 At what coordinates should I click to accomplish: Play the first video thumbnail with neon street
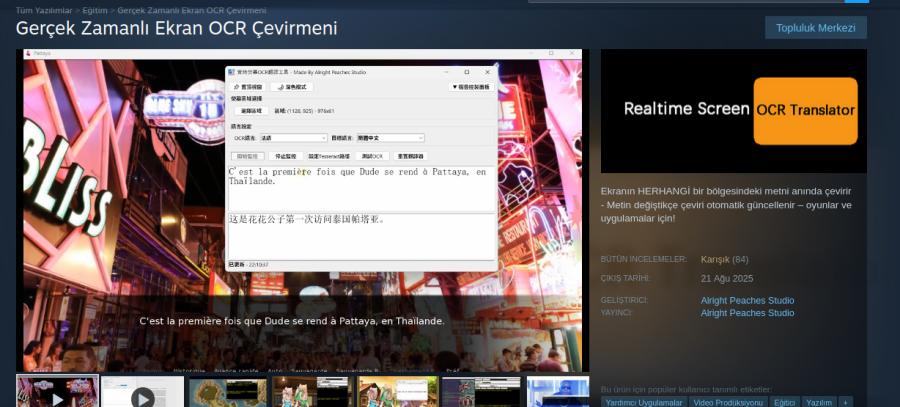pos(57,392)
